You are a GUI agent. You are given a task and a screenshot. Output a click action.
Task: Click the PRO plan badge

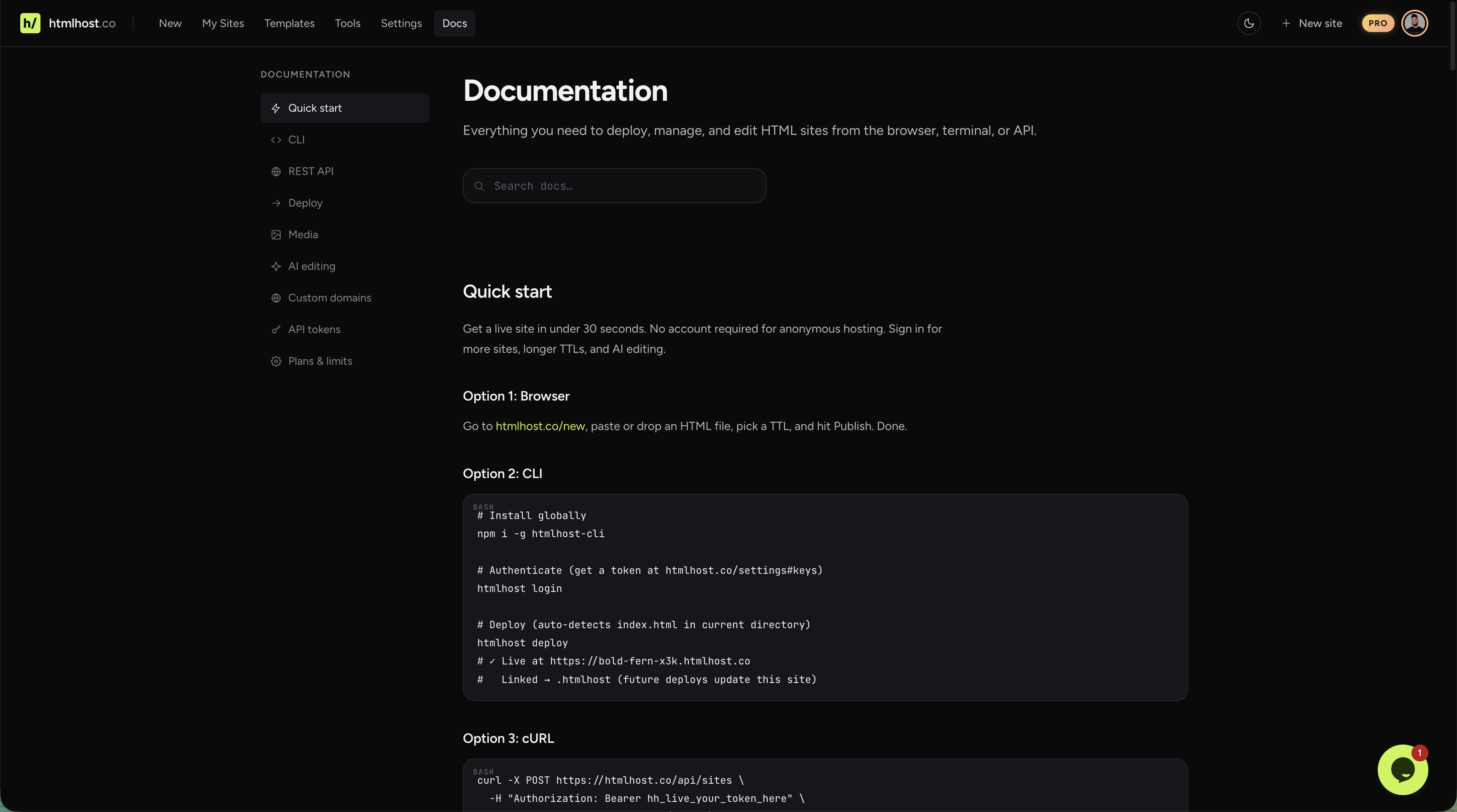pos(1378,23)
